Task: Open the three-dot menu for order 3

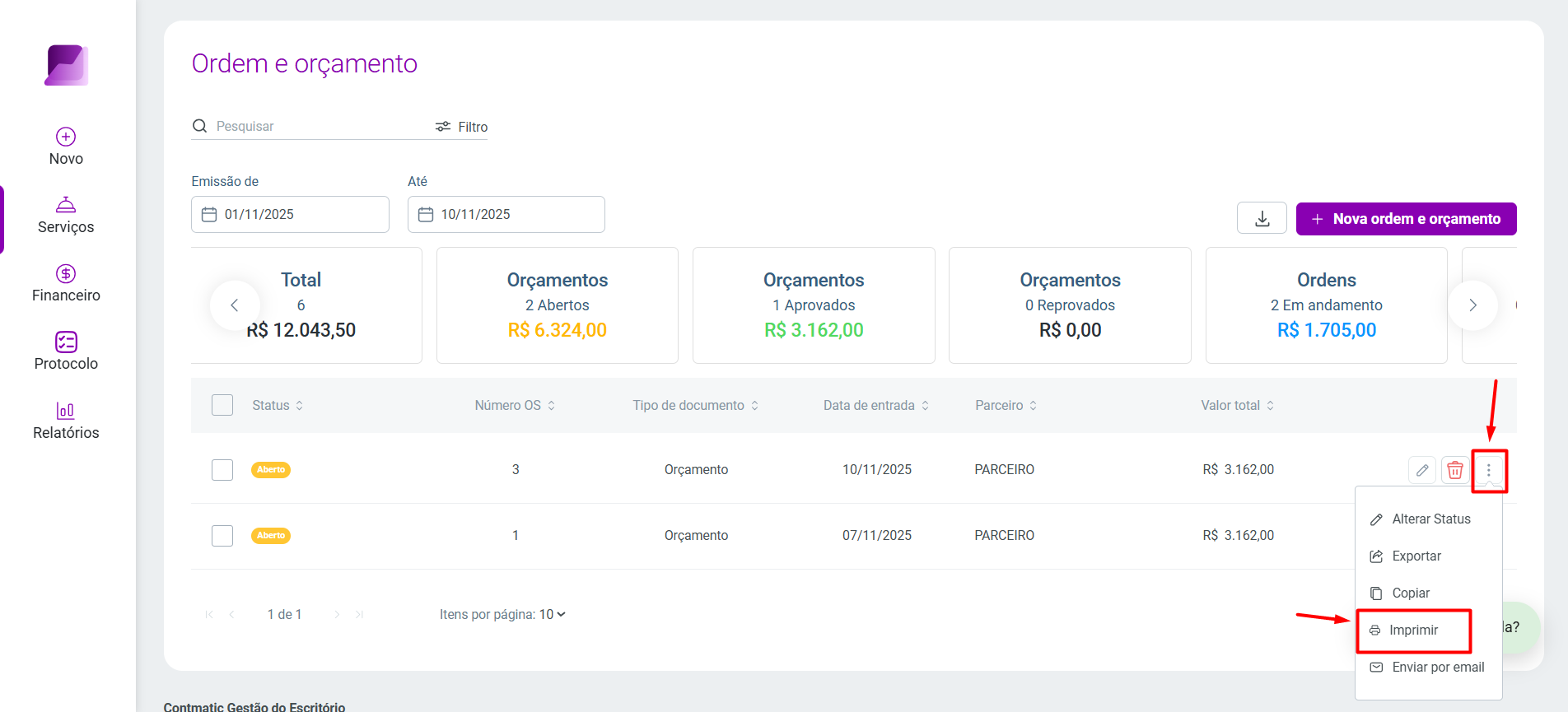Action: [1489, 470]
